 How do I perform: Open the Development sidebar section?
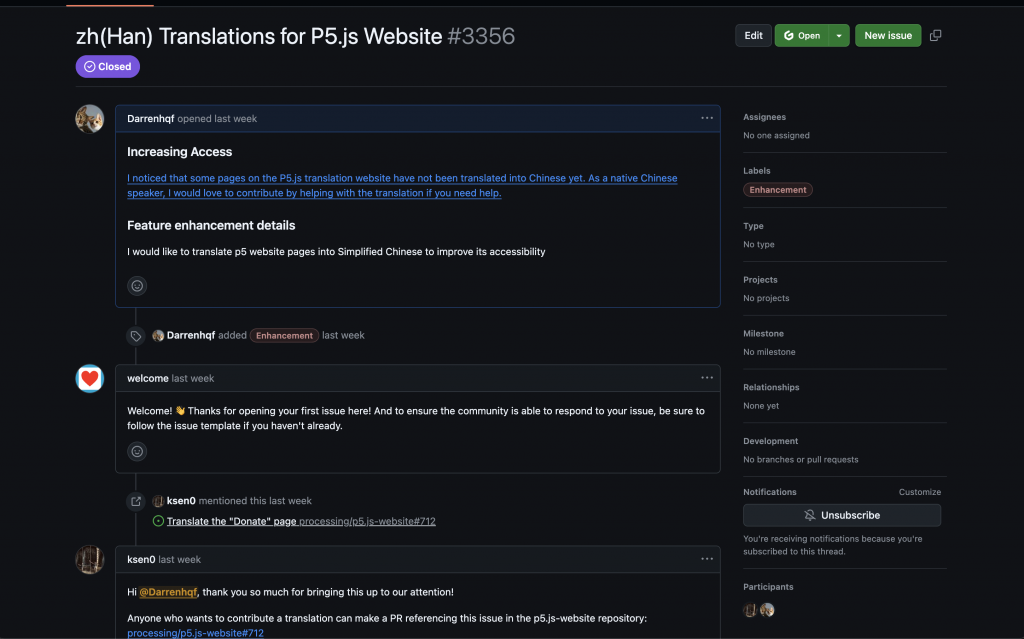[771, 441]
